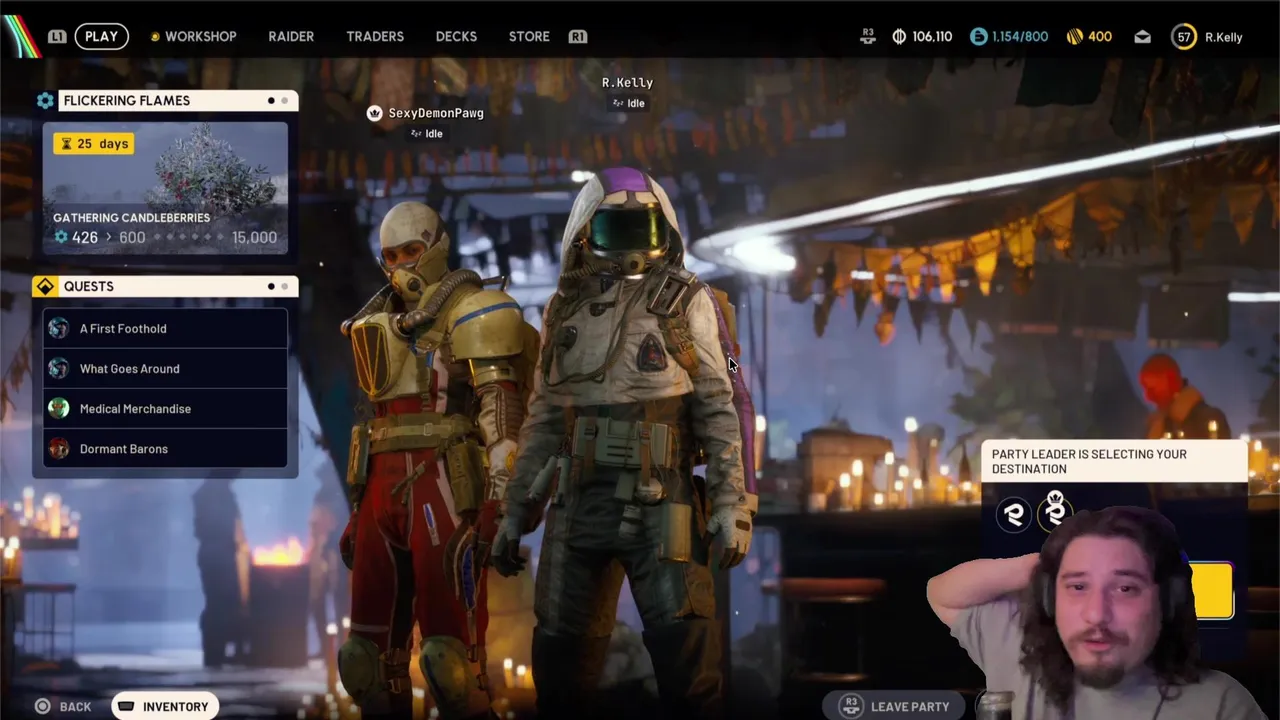Open the Dormant Barons quest
The height and width of the screenshot is (720, 1280).
(165, 448)
